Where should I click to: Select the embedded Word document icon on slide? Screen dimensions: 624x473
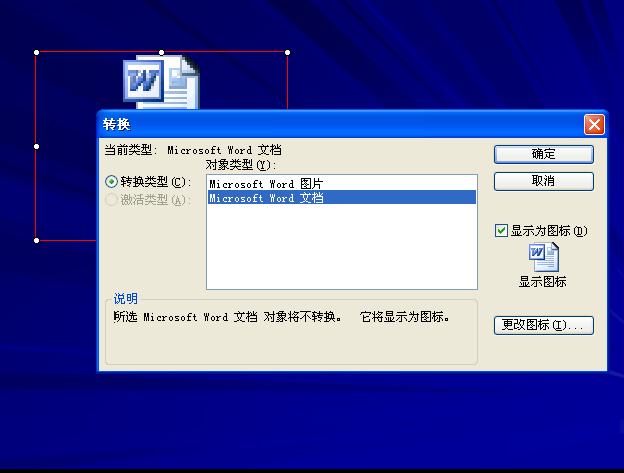[161, 82]
